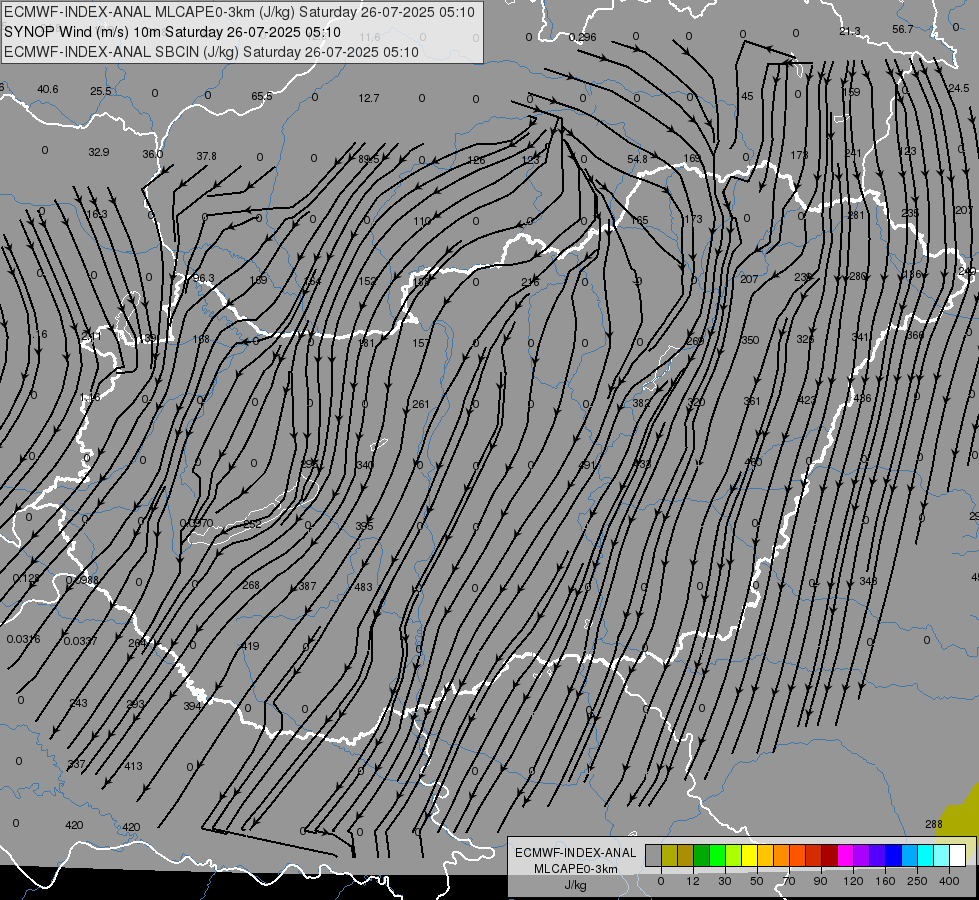Image resolution: width=979 pixels, height=900 pixels.
Task: Click the map value 243
Action: pyautogui.click(x=78, y=703)
